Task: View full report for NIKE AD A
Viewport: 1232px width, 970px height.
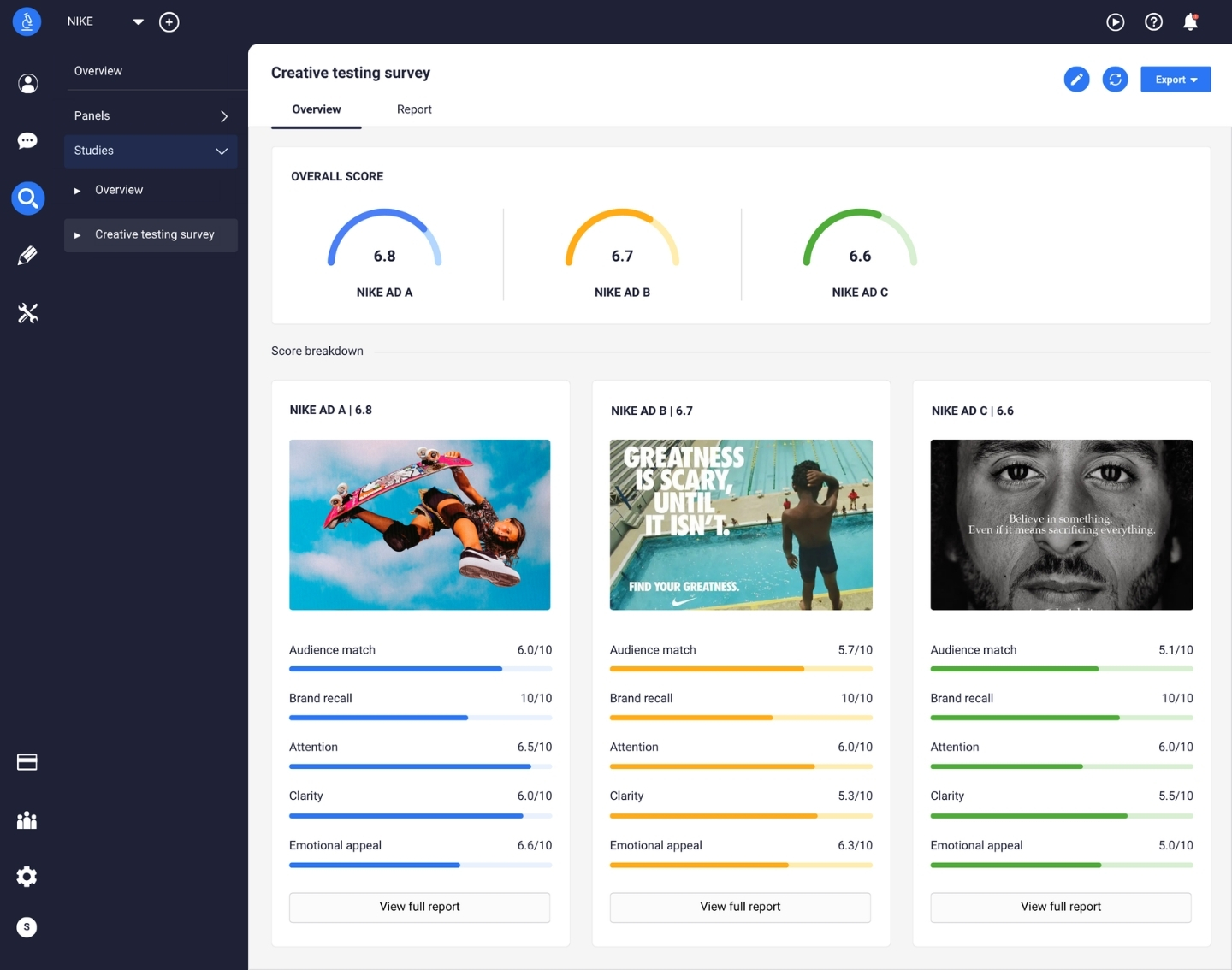Action: [419, 908]
